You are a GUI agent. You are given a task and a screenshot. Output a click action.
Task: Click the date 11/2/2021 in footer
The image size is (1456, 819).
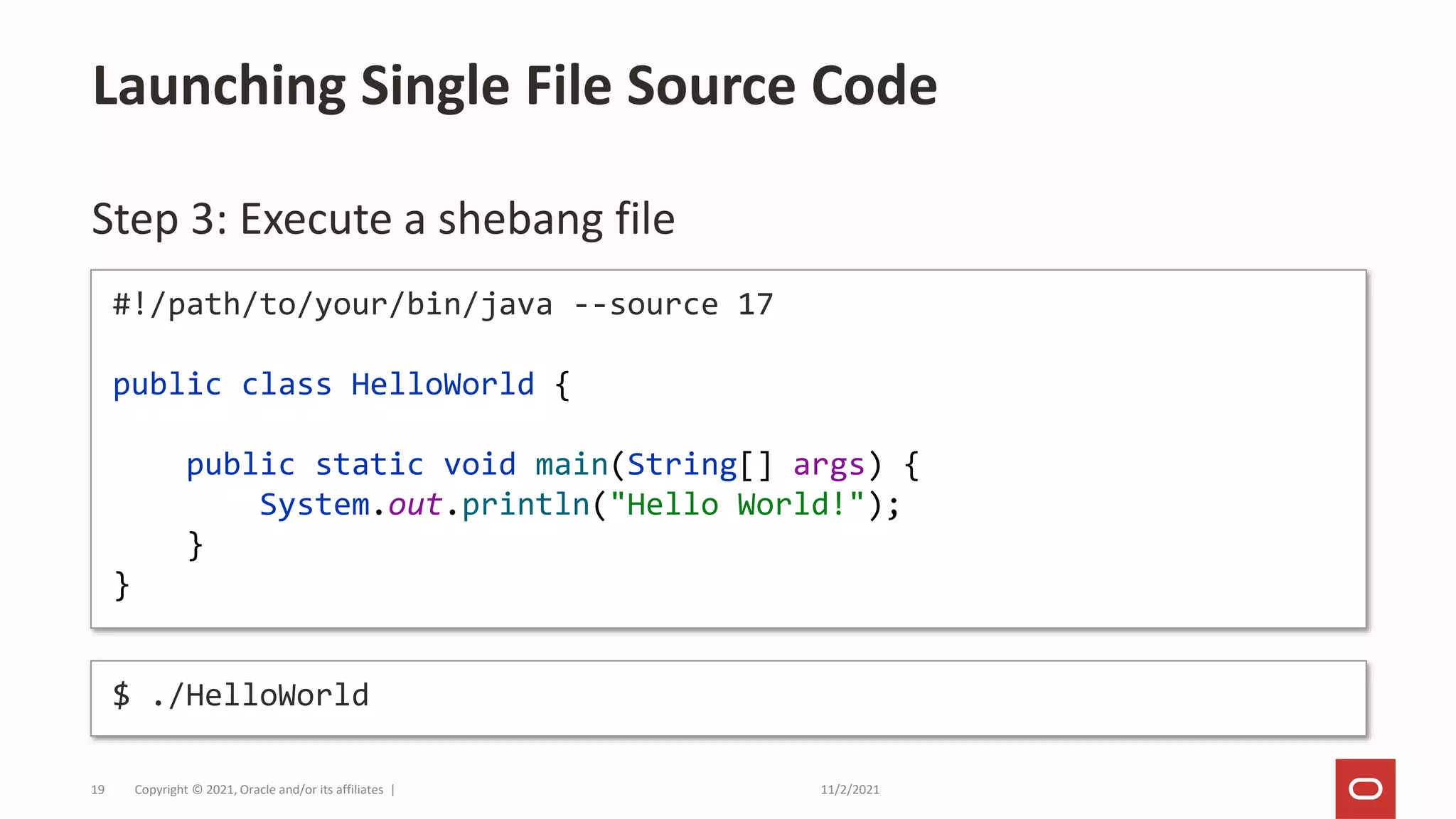click(850, 790)
